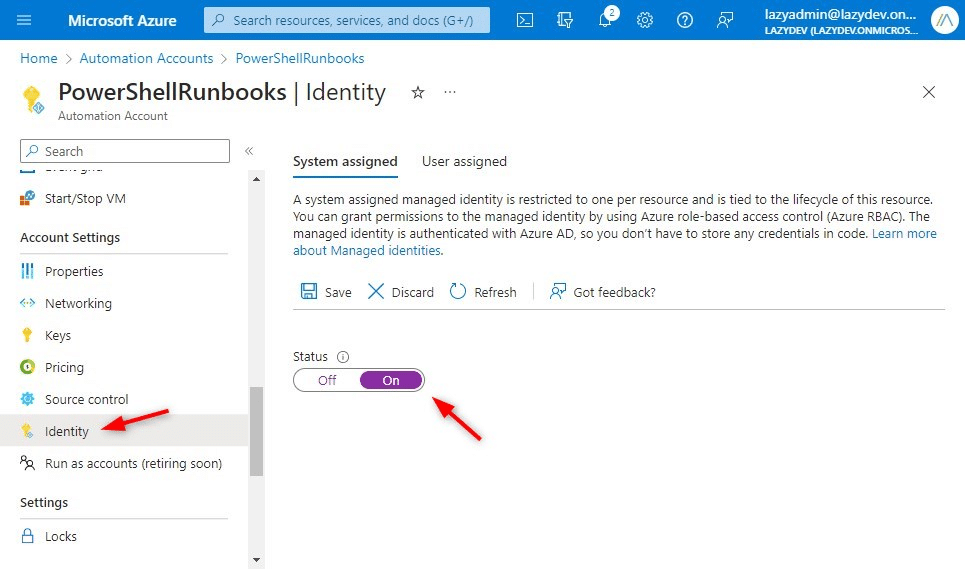Focus the top search resources box
This screenshot has width=965, height=569.
tap(346, 20)
